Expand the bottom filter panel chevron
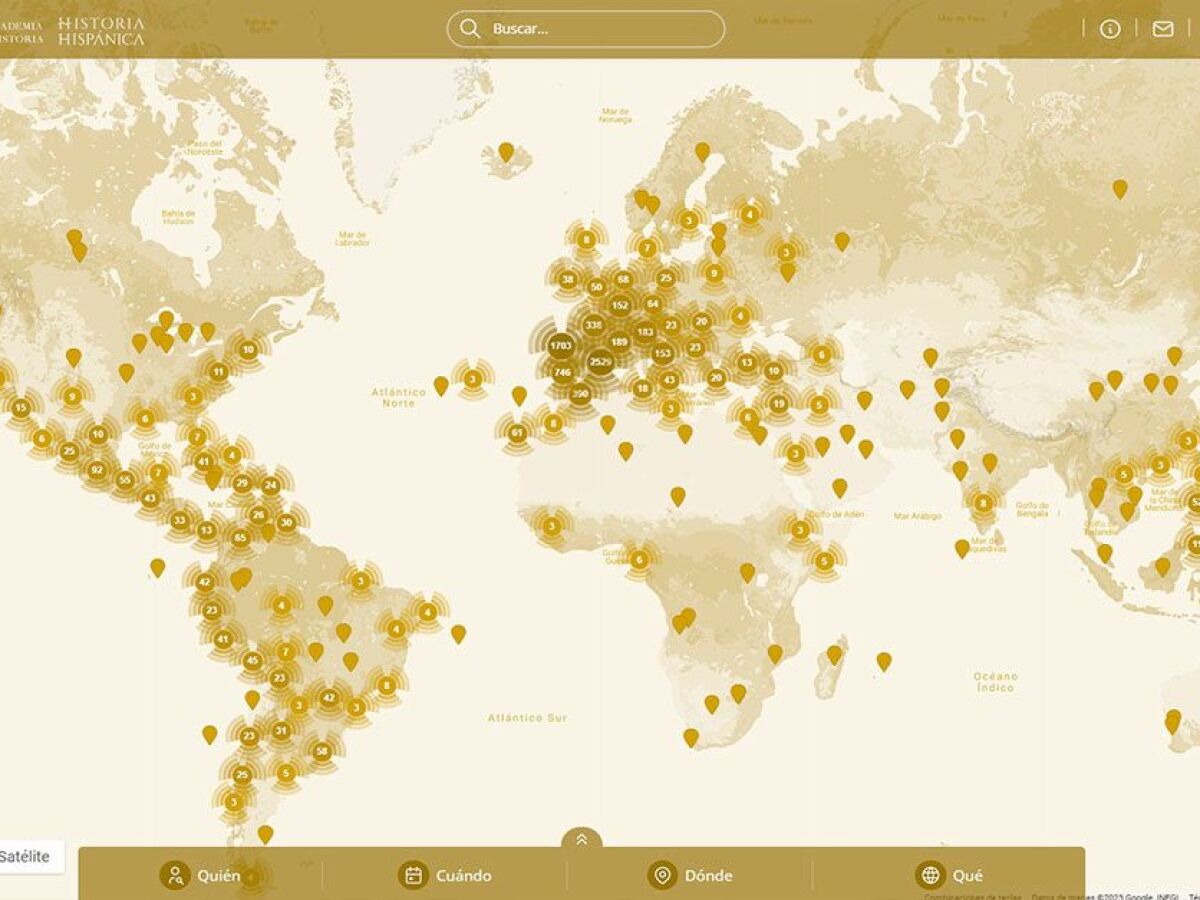Image resolution: width=1200 pixels, height=900 pixels. [582, 840]
